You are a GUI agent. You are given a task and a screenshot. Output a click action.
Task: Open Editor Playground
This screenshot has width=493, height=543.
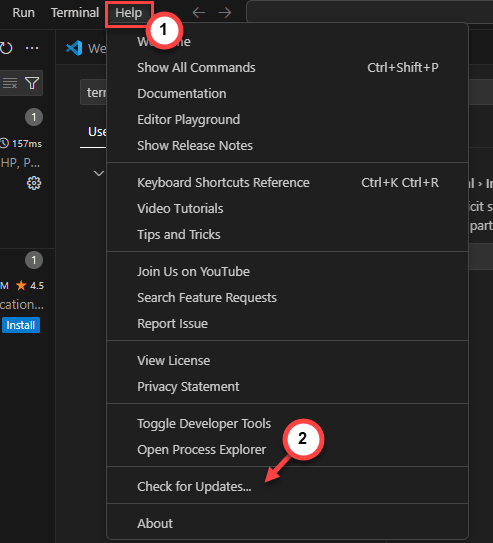click(x=287, y=119)
